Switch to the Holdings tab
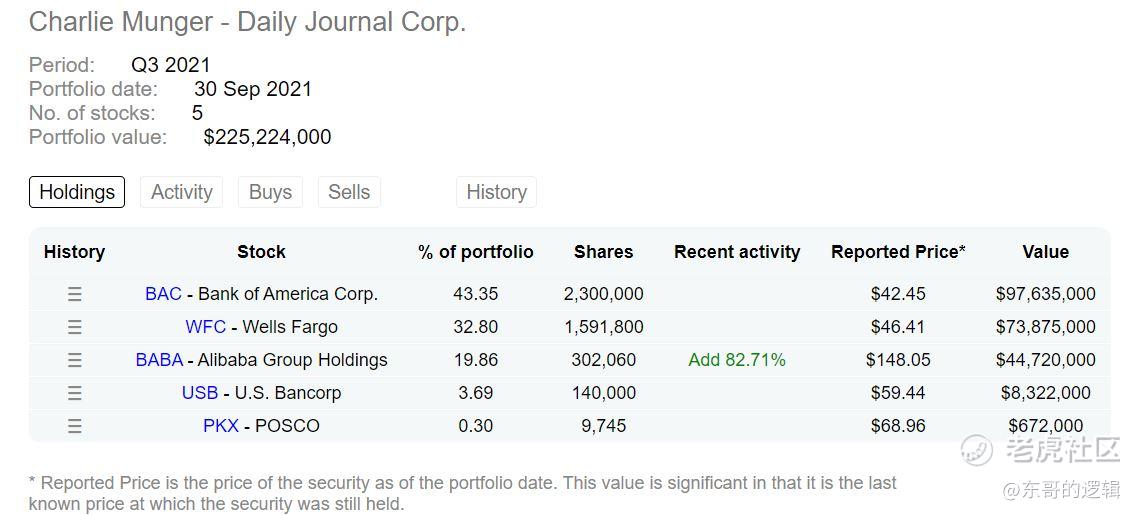 [77, 192]
